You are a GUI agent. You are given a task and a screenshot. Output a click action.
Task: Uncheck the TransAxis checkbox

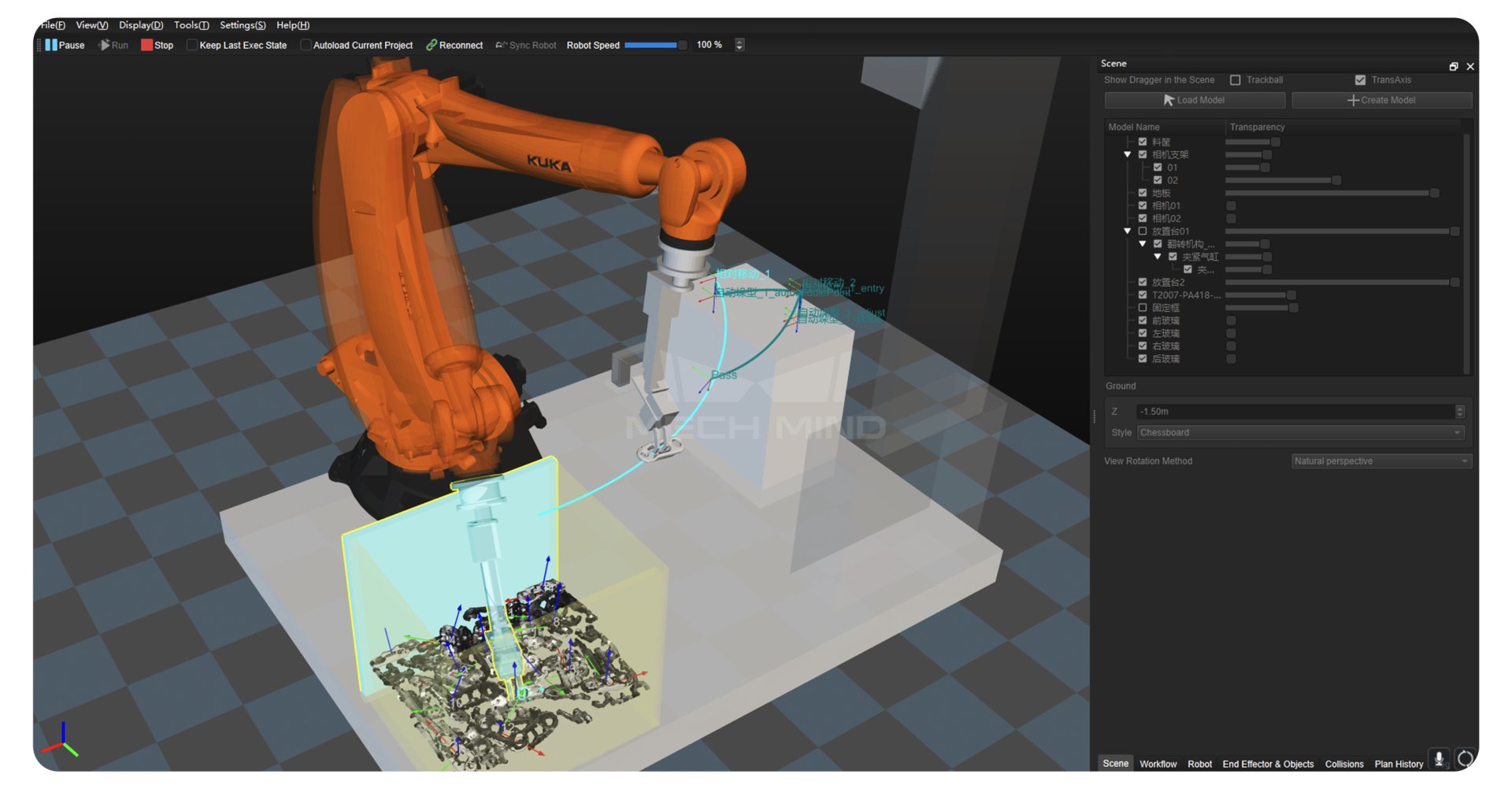pyautogui.click(x=1360, y=80)
